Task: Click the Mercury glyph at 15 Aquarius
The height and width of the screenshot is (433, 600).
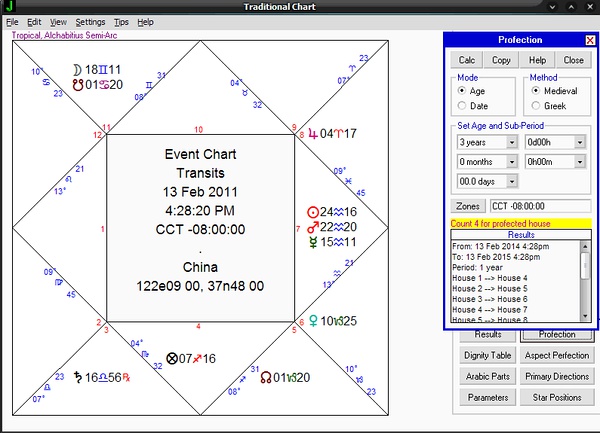Action: click(312, 242)
